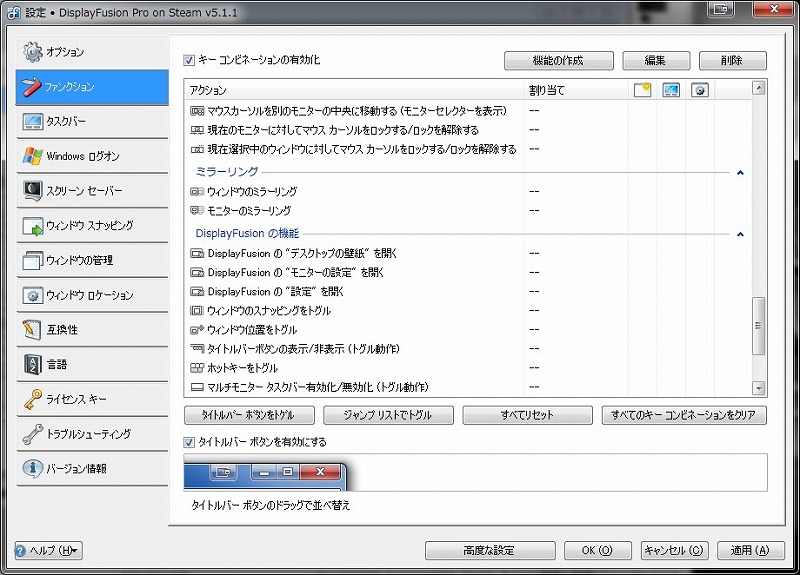Click the blue help question mark icon
The height and width of the screenshot is (575, 800).
point(20,551)
